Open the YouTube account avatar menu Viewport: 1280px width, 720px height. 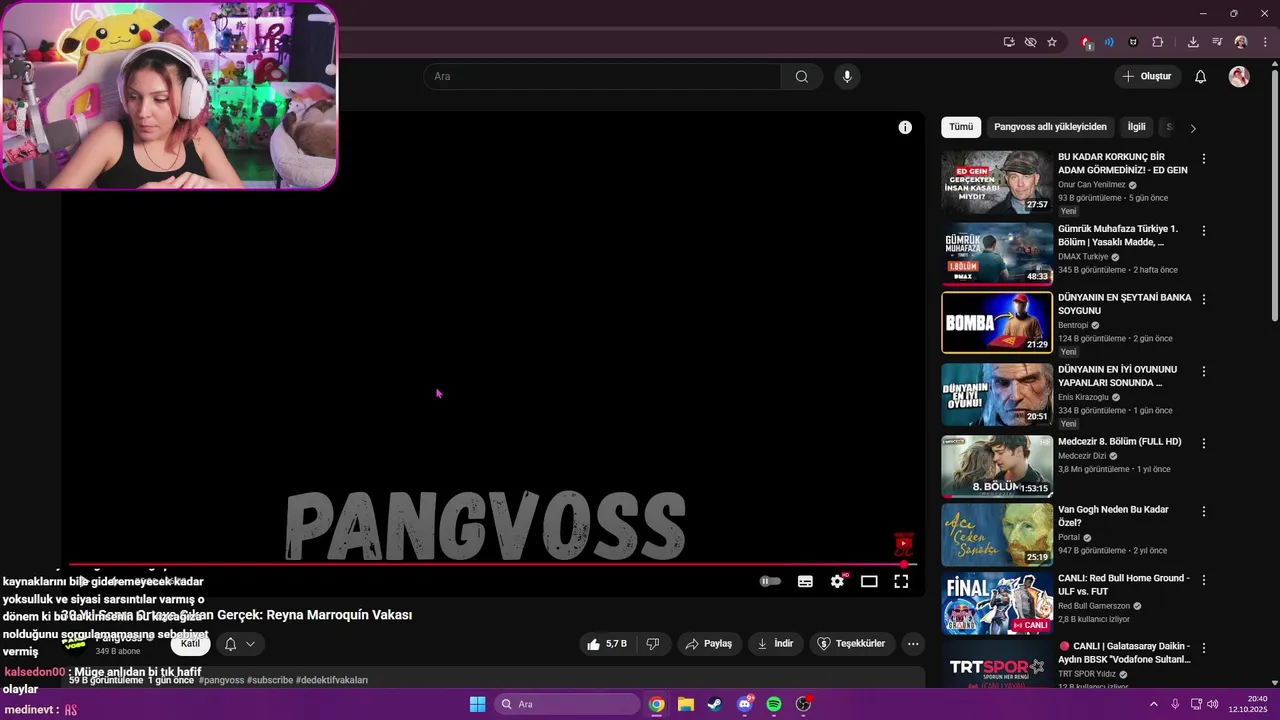click(1239, 77)
